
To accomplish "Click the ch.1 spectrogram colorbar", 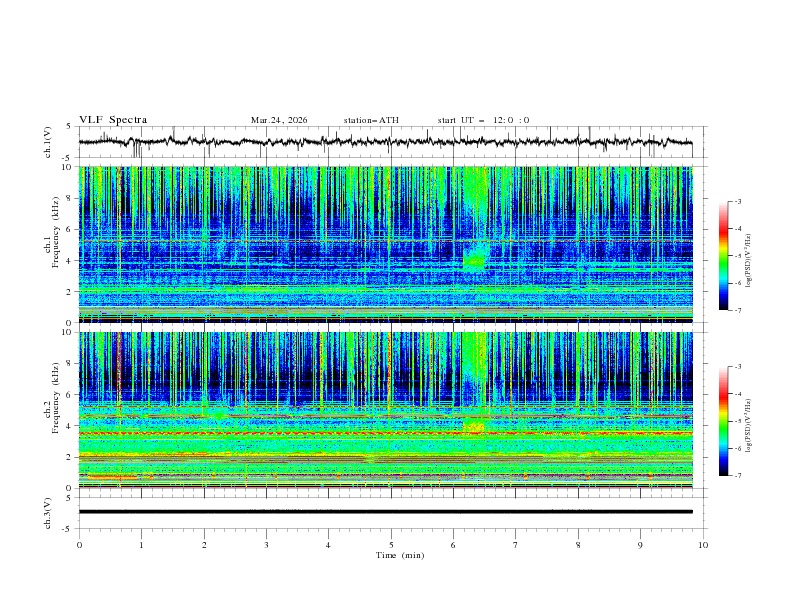I will [x=723, y=255].
